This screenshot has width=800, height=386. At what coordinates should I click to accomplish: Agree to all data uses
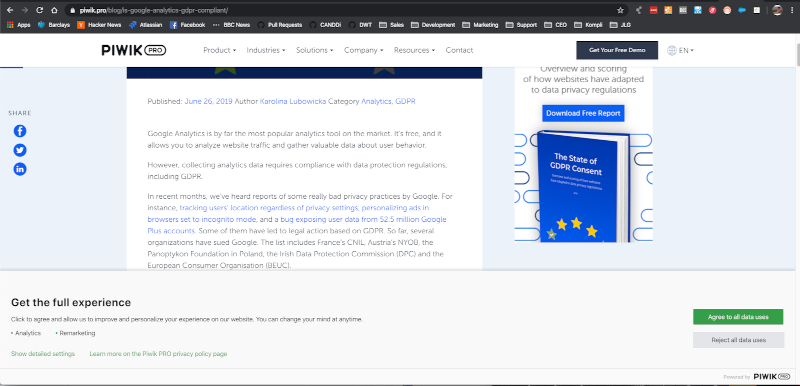[x=738, y=317]
